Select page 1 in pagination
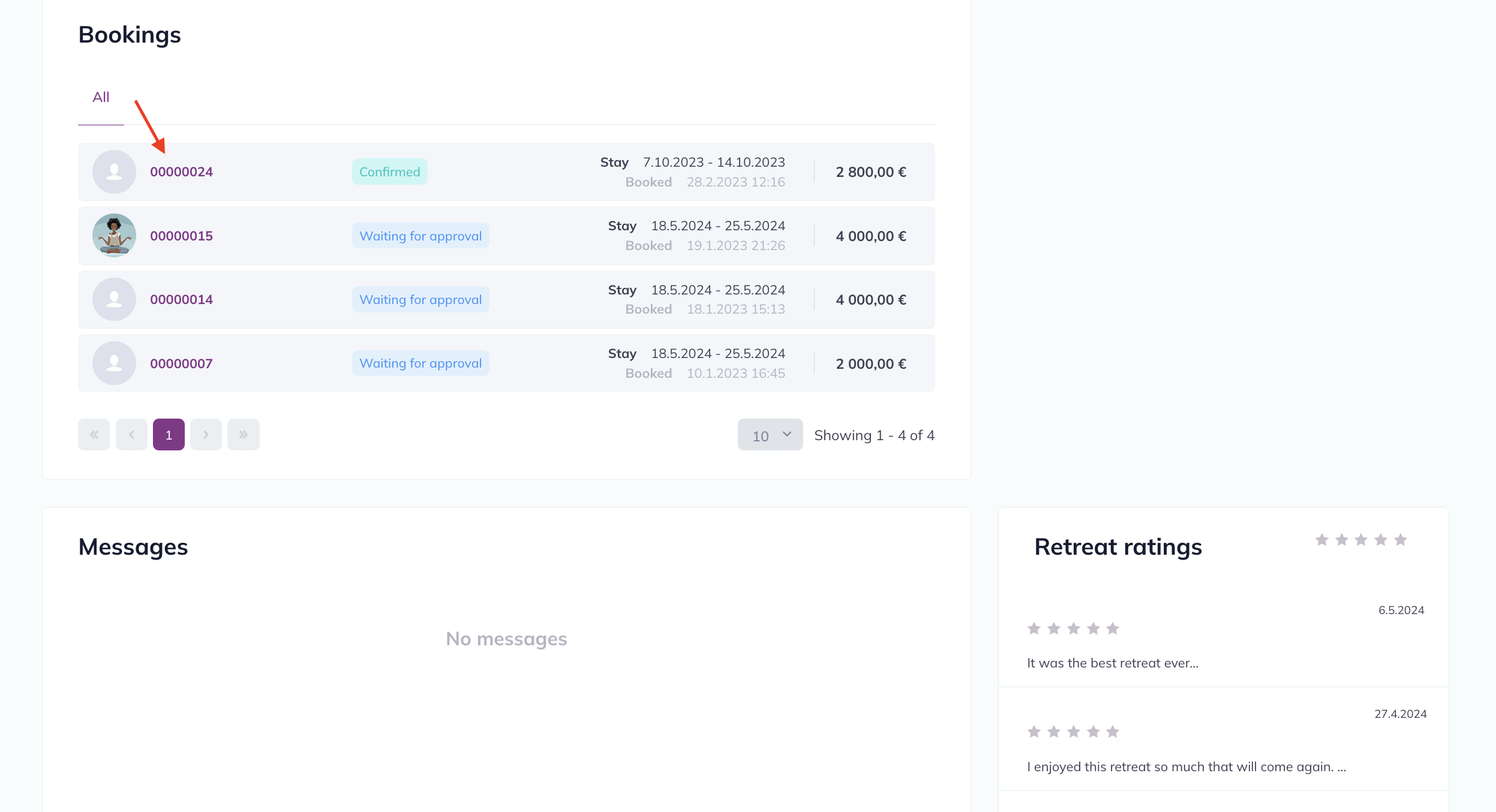1496x812 pixels. 169,434
